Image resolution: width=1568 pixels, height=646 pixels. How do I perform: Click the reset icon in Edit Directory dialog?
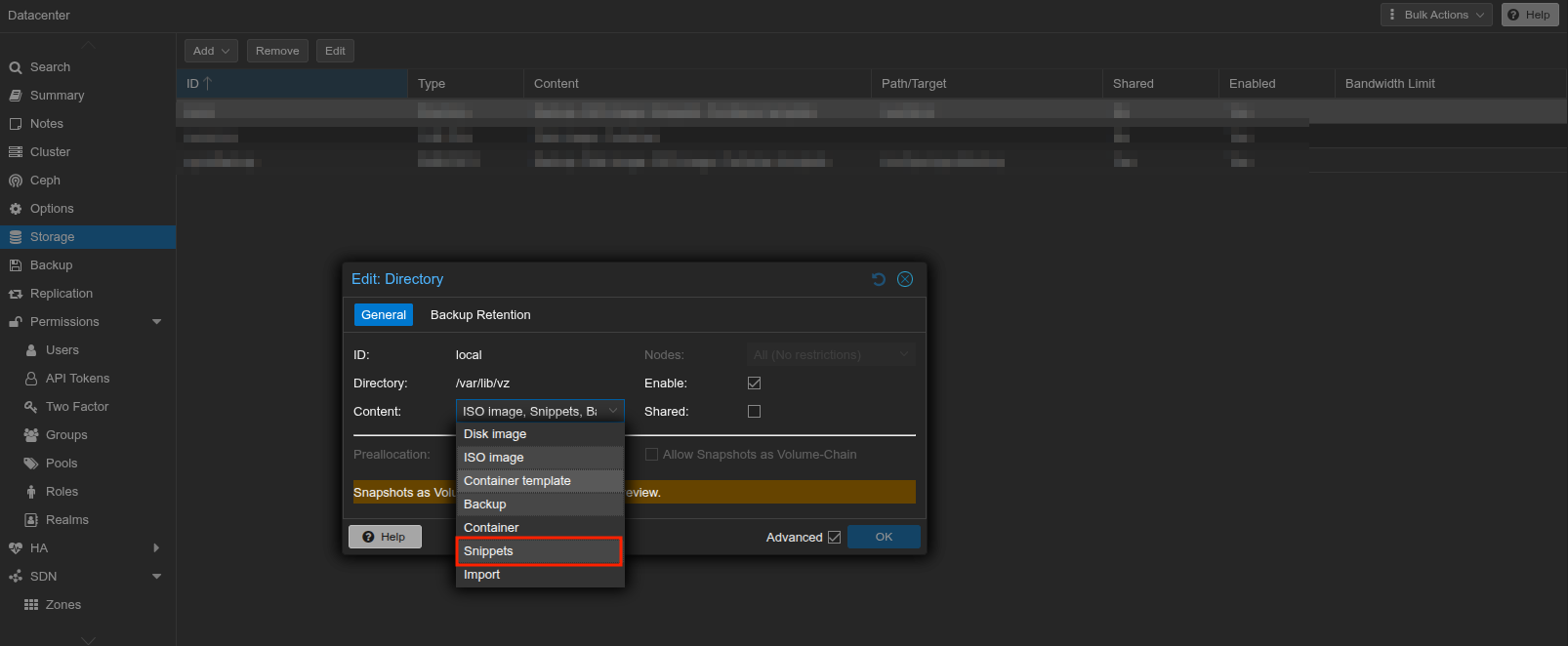(x=879, y=279)
